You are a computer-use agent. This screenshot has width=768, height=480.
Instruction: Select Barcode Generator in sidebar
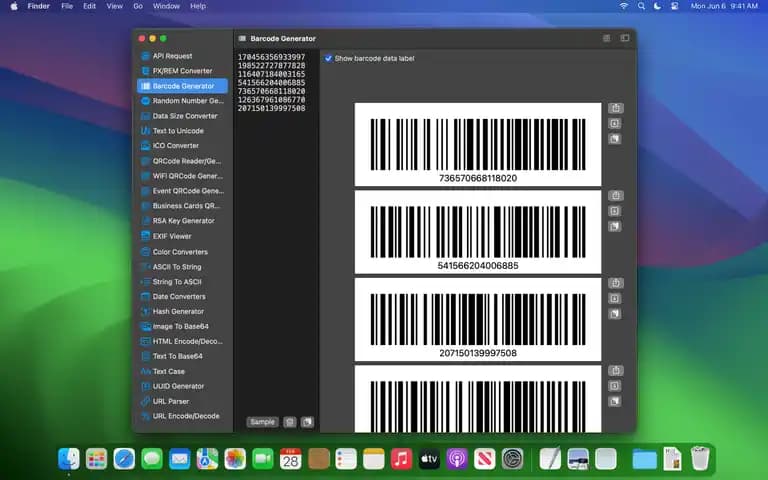pos(182,86)
